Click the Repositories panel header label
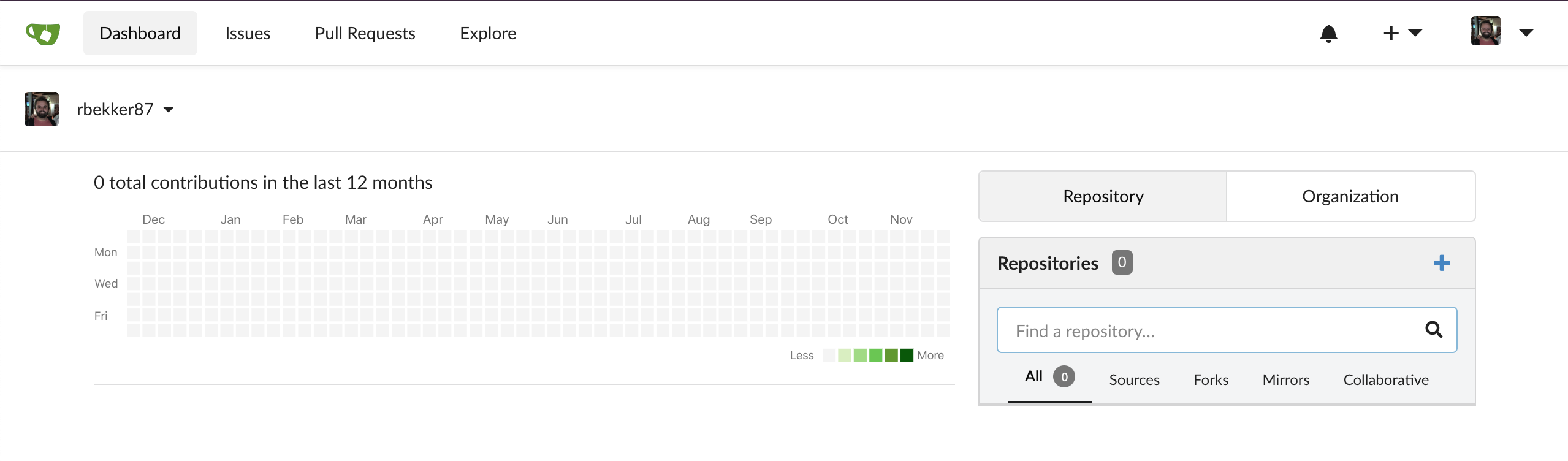 coord(1048,263)
